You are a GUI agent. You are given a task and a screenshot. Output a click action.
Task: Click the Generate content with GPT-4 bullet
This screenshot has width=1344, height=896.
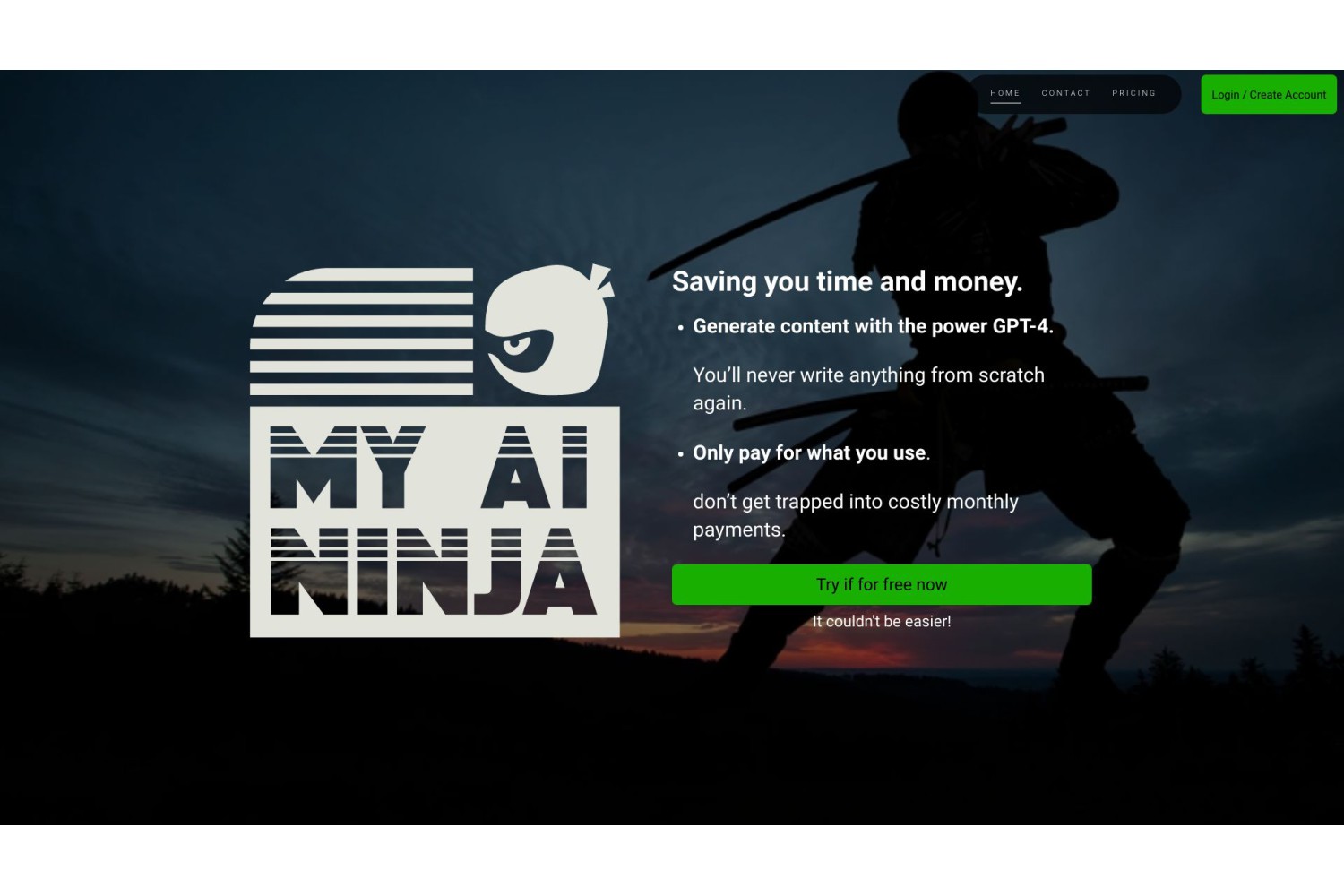(873, 326)
